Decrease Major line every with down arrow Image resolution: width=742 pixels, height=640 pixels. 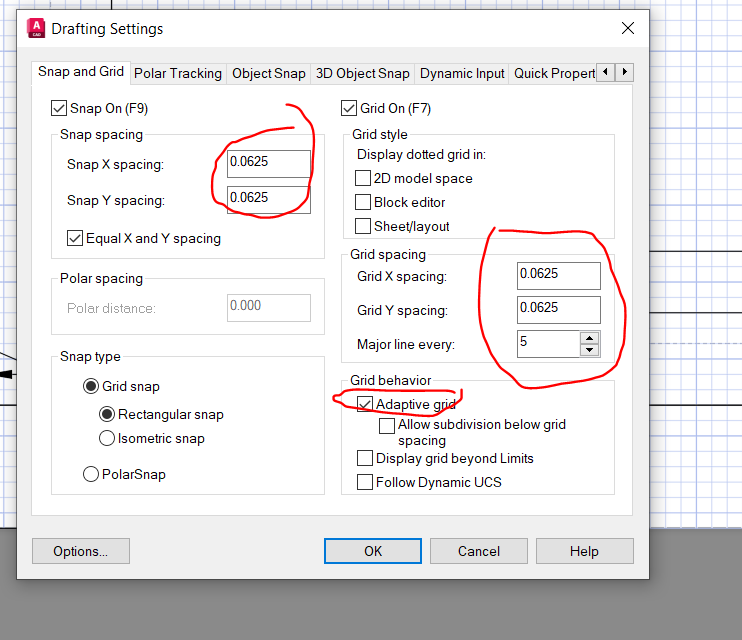[590, 350]
